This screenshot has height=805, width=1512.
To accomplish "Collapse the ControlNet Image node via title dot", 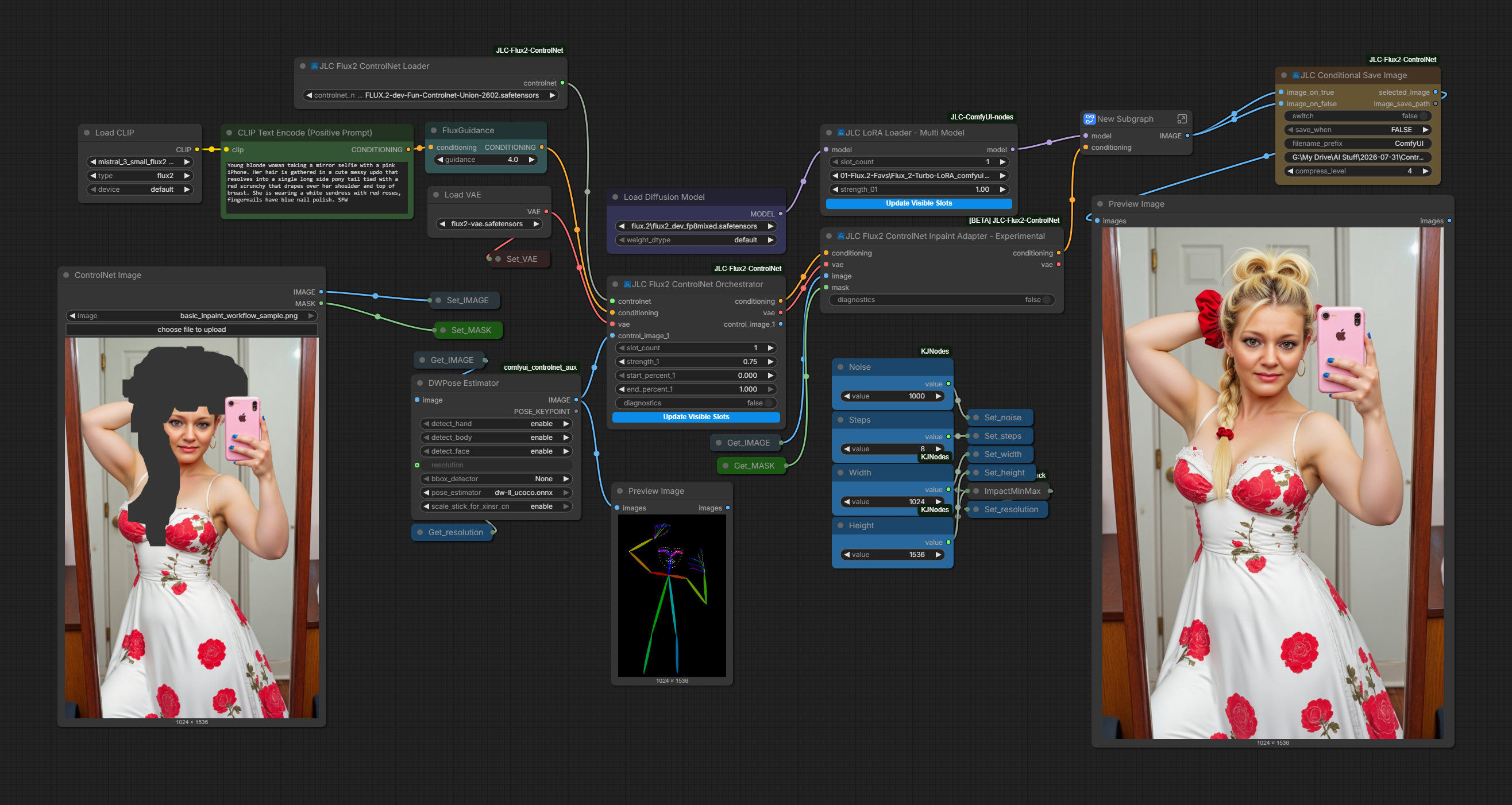I will 66,275.
